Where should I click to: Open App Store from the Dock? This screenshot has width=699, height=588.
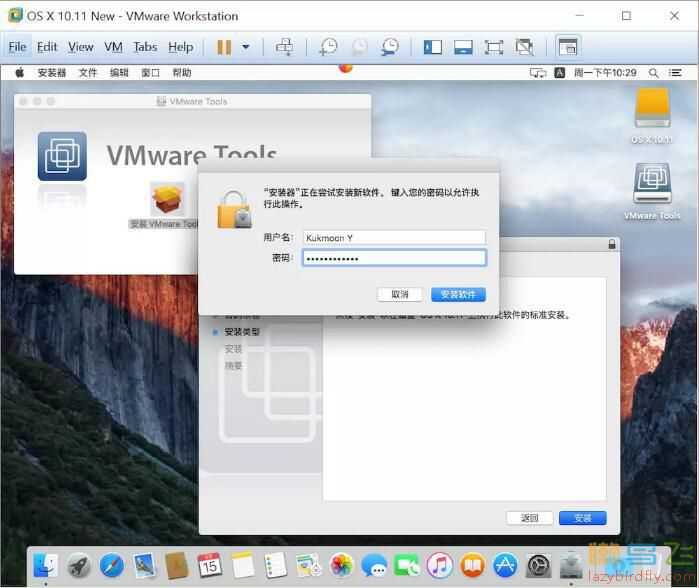click(505, 566)
